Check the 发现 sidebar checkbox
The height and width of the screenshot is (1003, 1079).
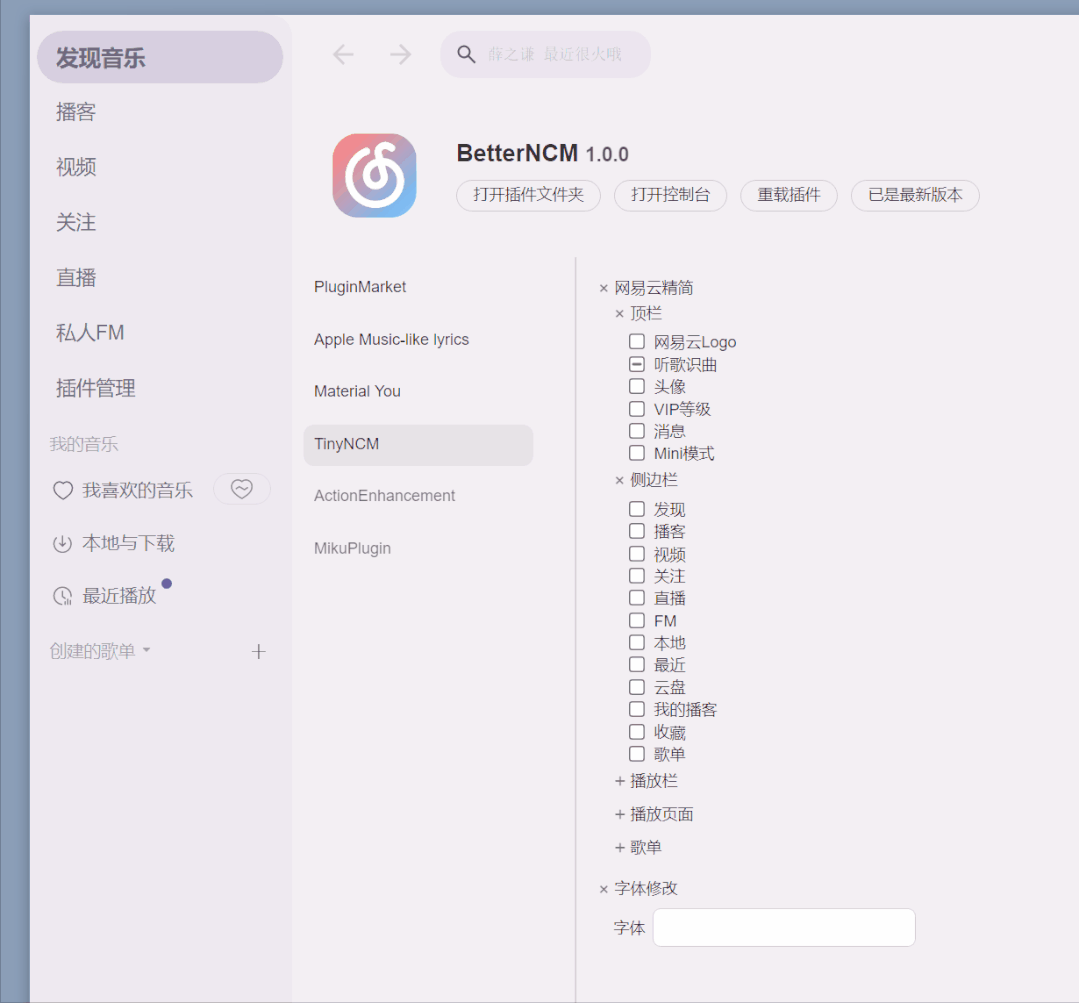pos(637,508)
